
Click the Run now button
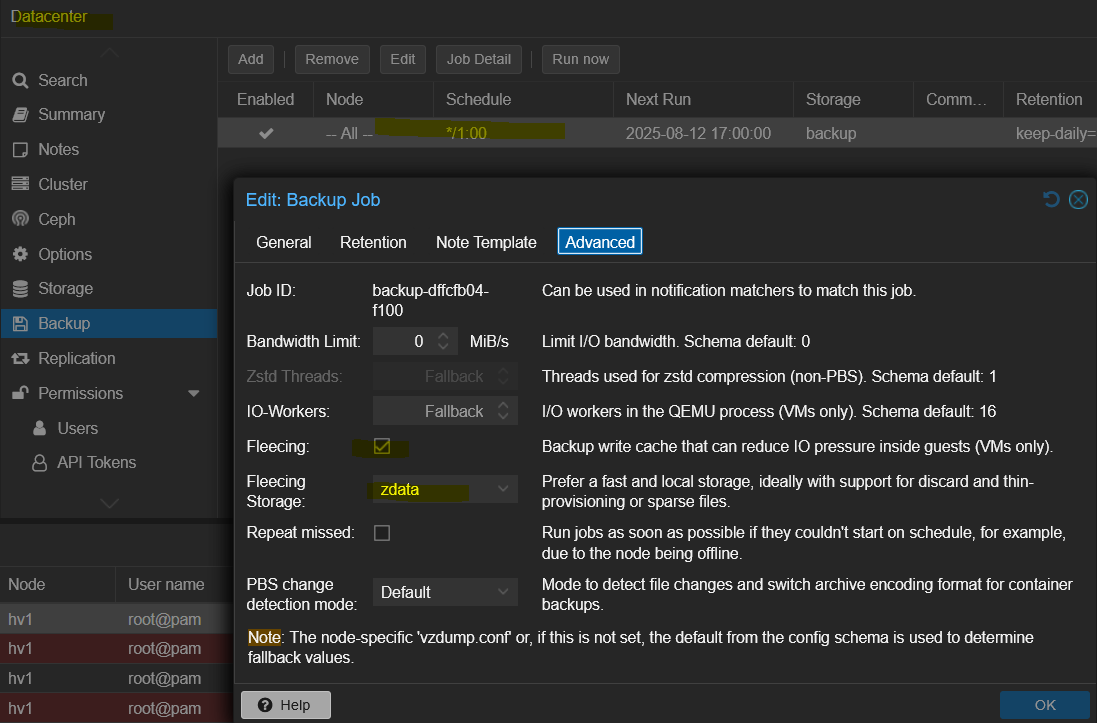(580, 59)
